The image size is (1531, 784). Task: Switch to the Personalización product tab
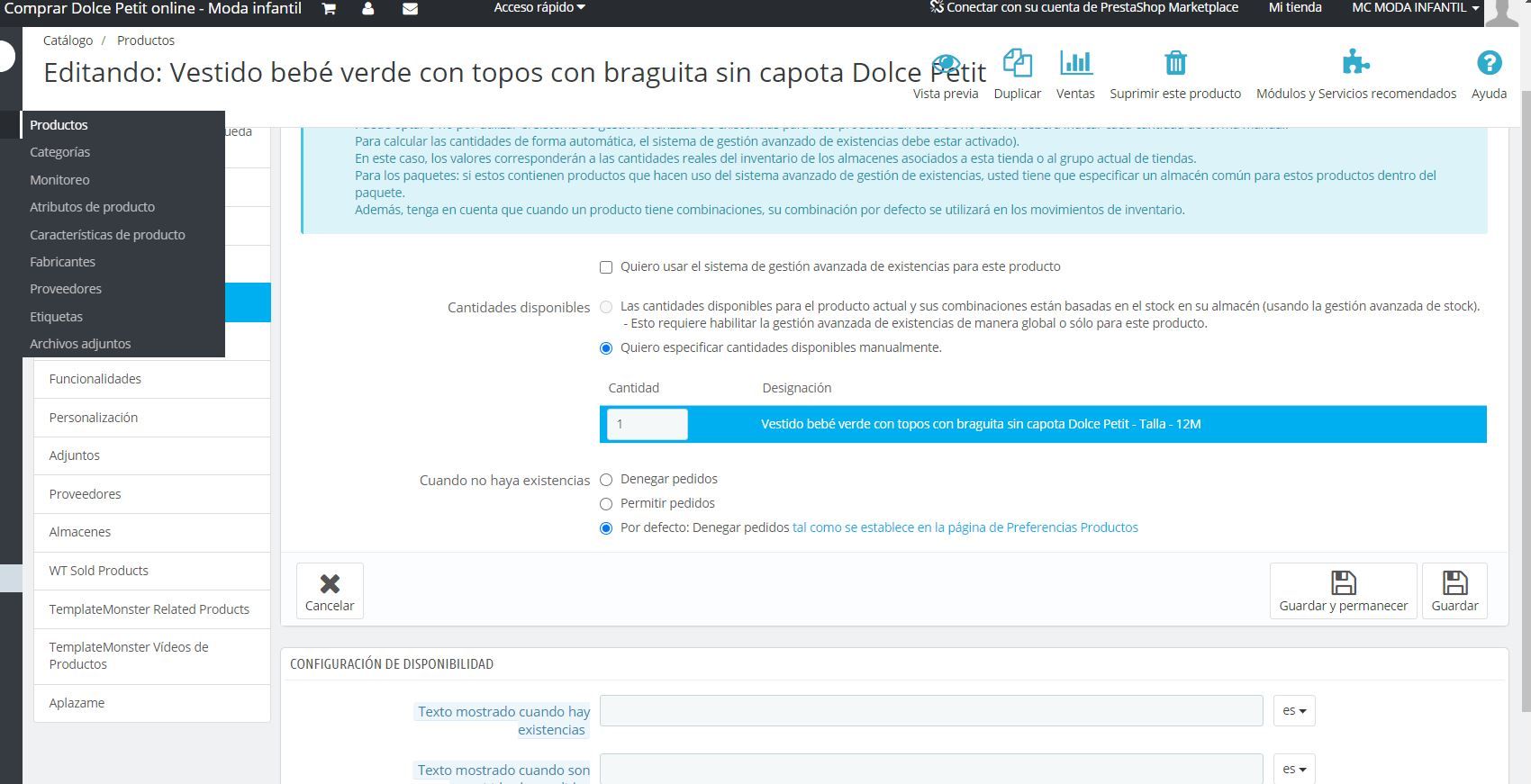(152, 418)
